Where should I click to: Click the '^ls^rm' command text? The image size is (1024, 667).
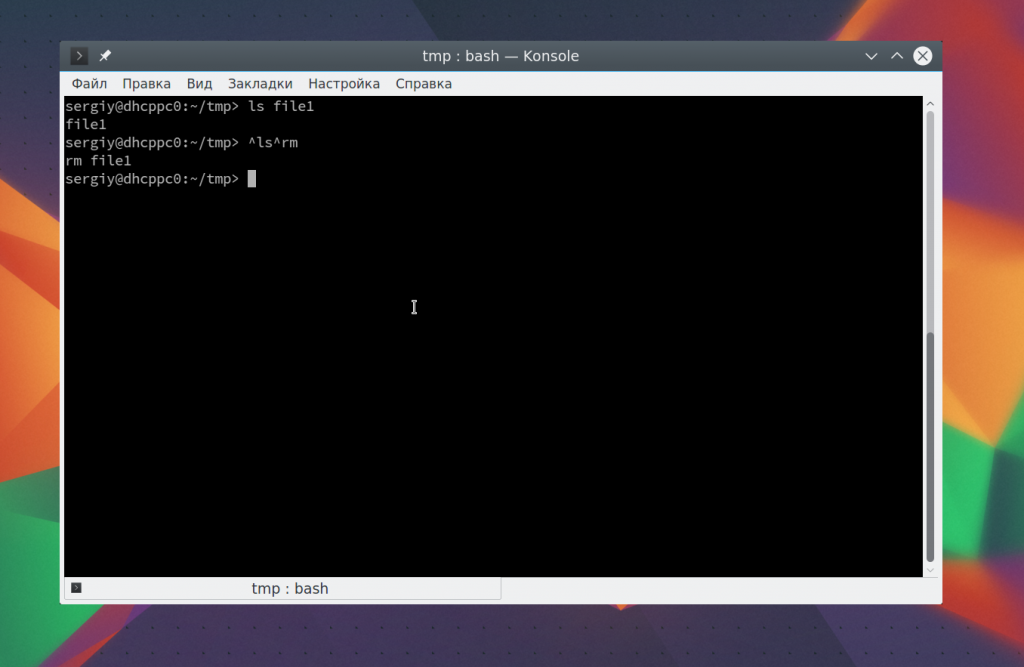[273, 143]
